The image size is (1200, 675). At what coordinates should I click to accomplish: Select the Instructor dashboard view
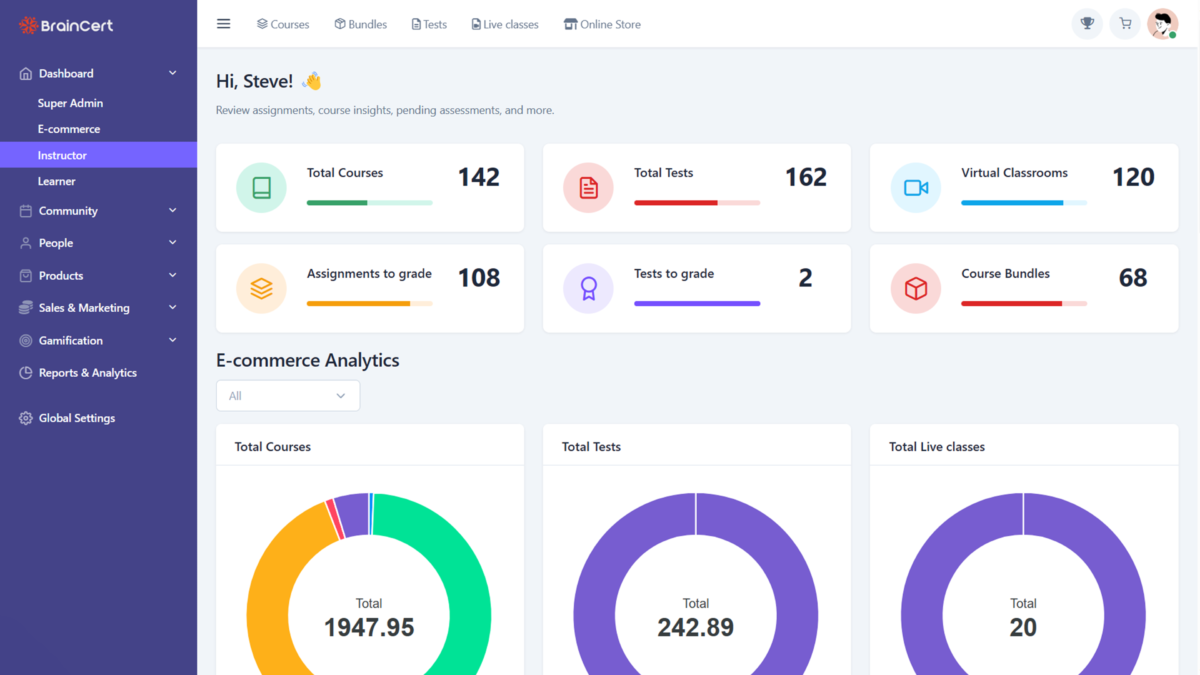coord(98,155)
